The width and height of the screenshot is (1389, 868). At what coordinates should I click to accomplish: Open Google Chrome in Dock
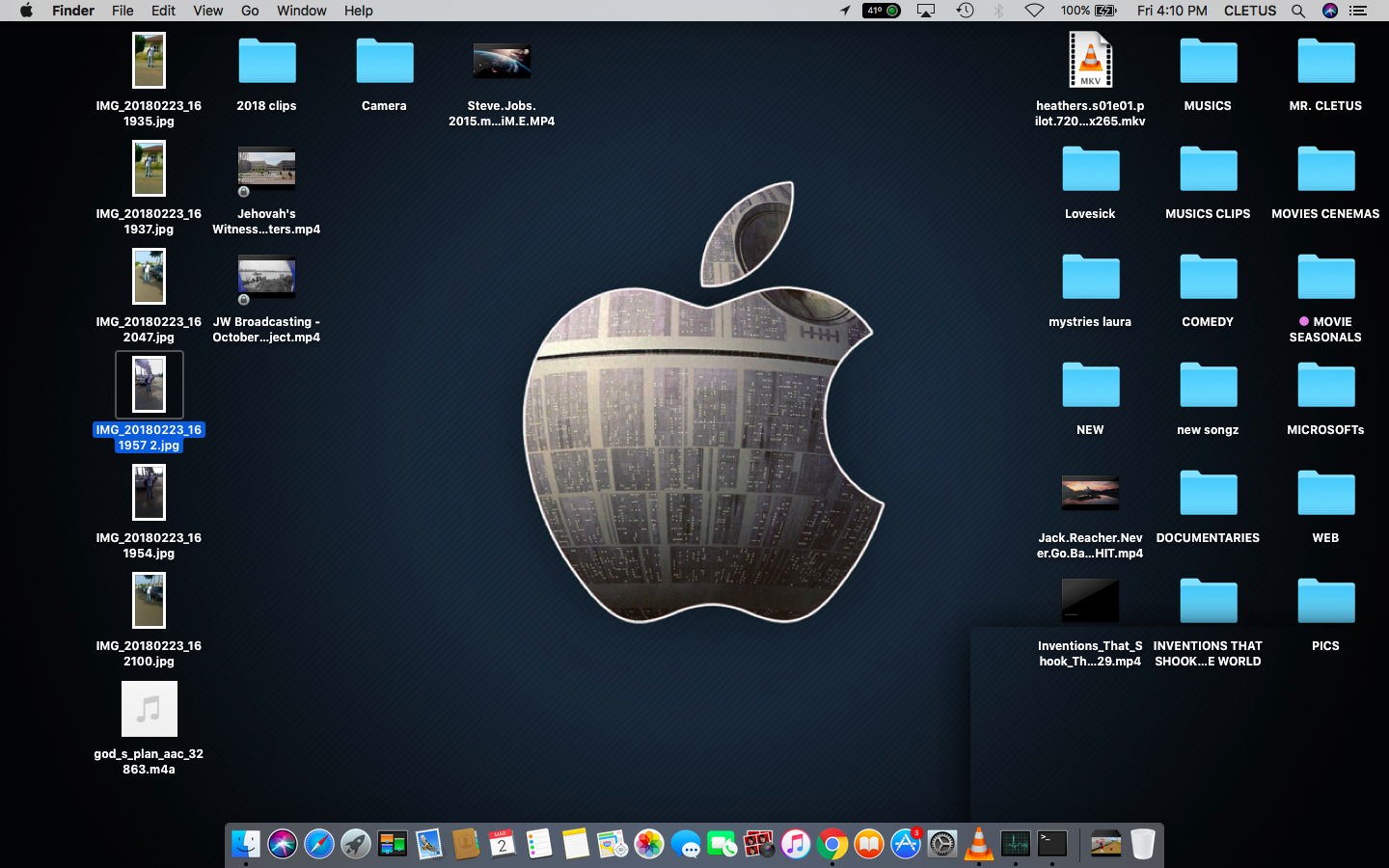click(x=832, y=845)
